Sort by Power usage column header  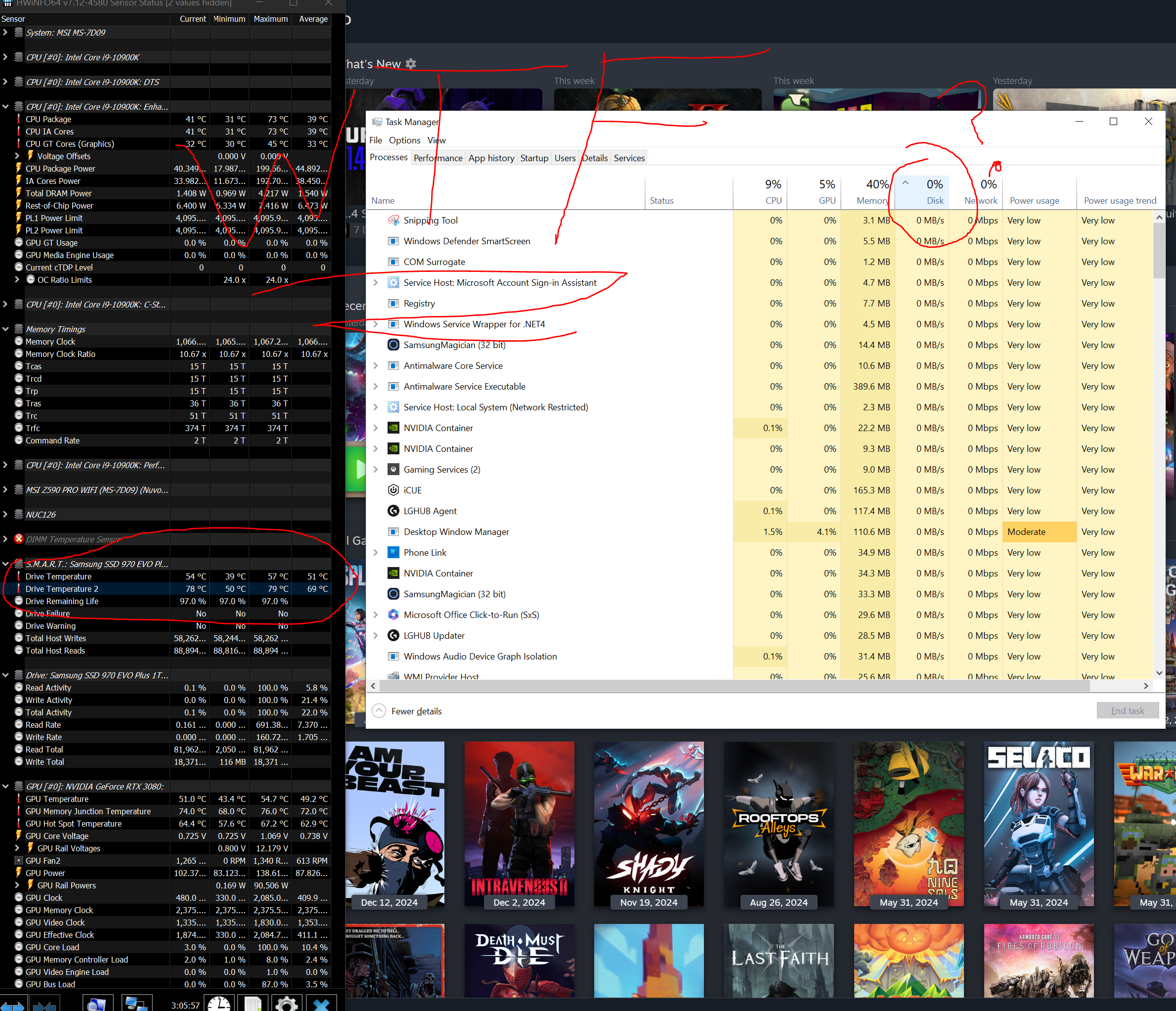click(x=1039, y=192)
